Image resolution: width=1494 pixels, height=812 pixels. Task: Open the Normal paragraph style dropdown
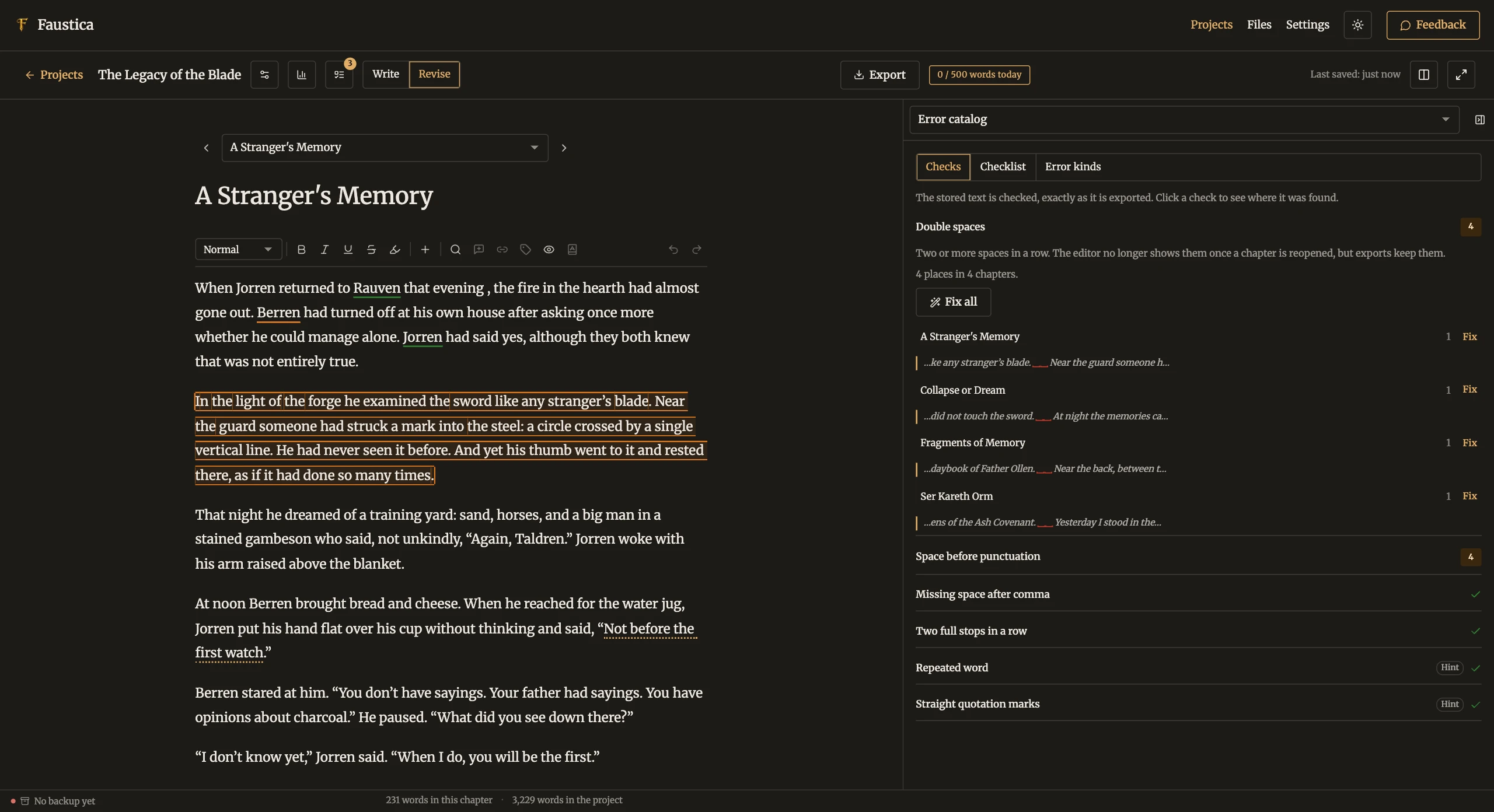coord(238,250)
